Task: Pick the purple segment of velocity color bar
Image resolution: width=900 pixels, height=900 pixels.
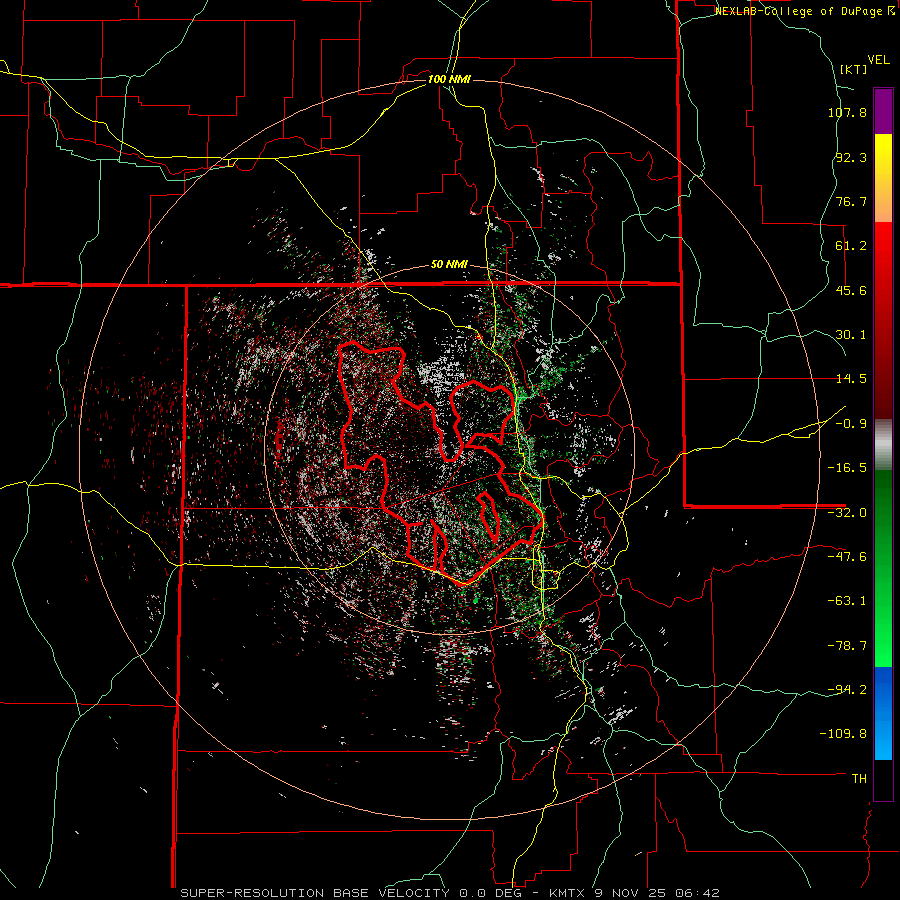Action: point(883,112)
